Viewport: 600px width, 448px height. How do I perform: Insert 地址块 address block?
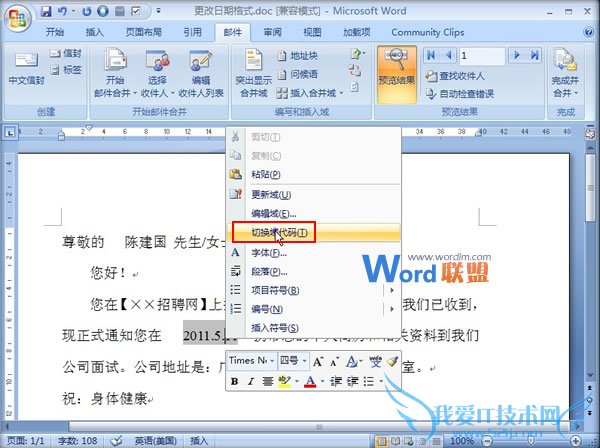297,56
